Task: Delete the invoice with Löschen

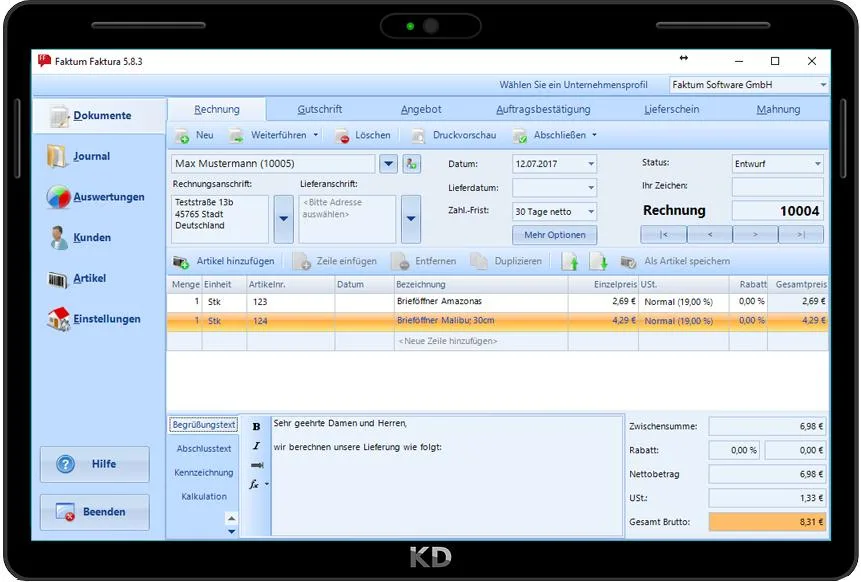Action: click(x=363, y=135)
